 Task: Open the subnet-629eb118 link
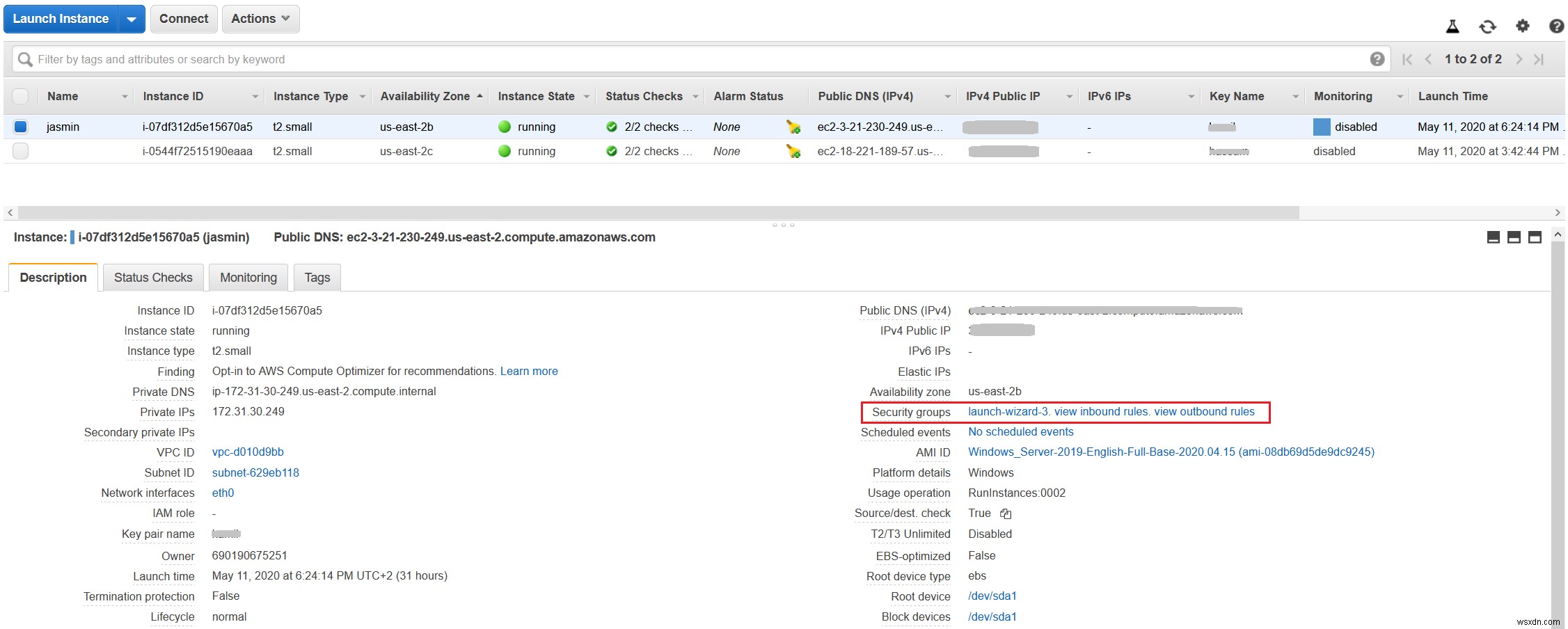click(x=255, y=473)
